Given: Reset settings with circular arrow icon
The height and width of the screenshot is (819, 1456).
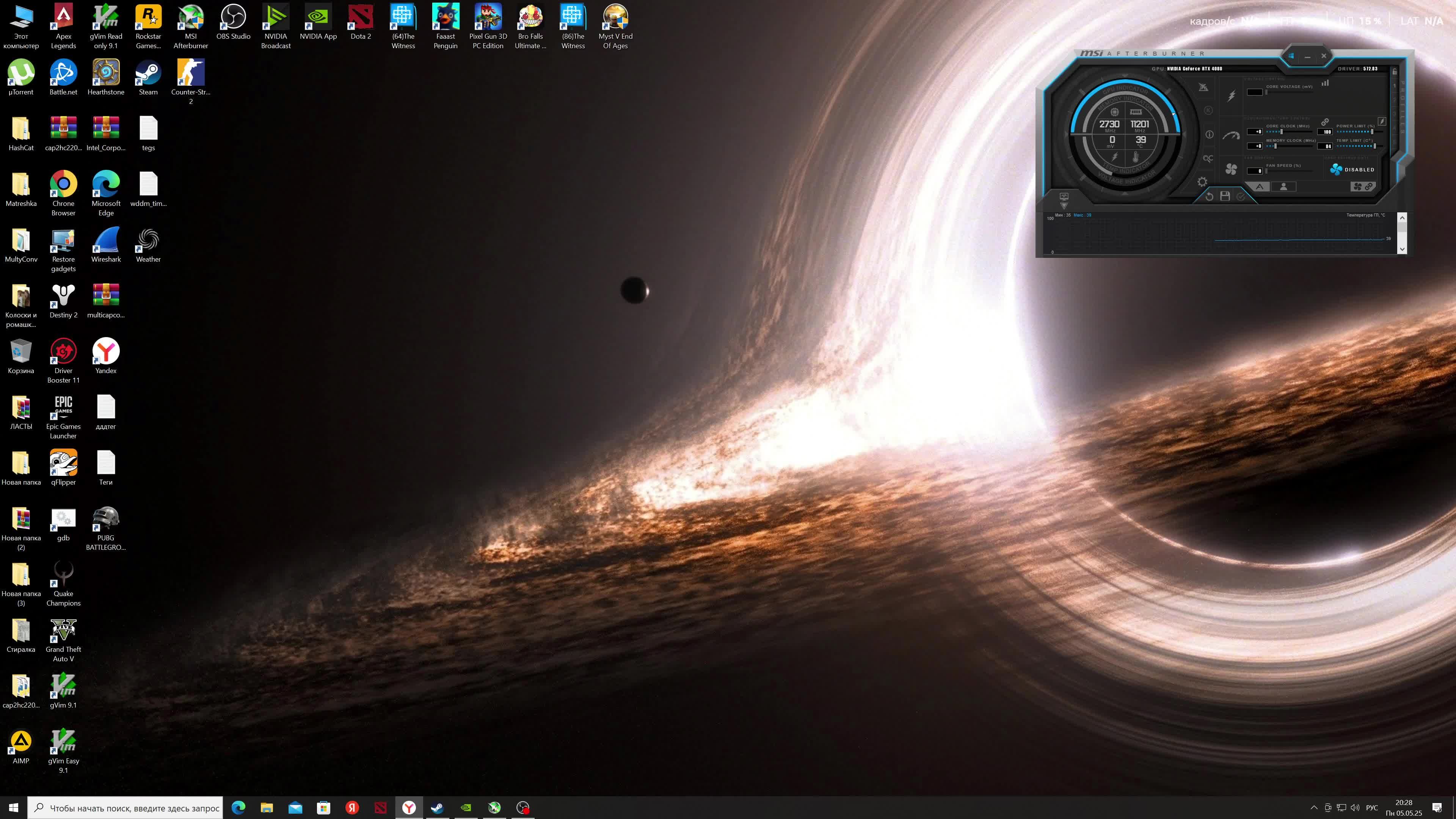Looking at the screenshot, I should pyautogui.click(x=1209, y=196).
